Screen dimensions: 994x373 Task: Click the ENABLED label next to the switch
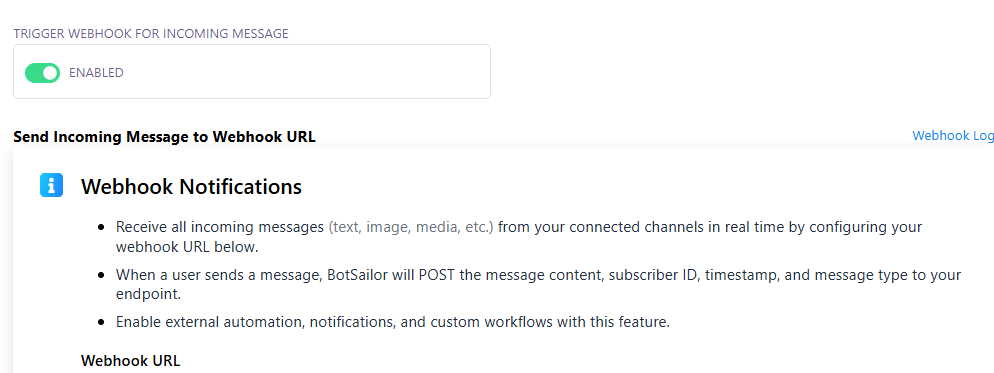point(96,73)
